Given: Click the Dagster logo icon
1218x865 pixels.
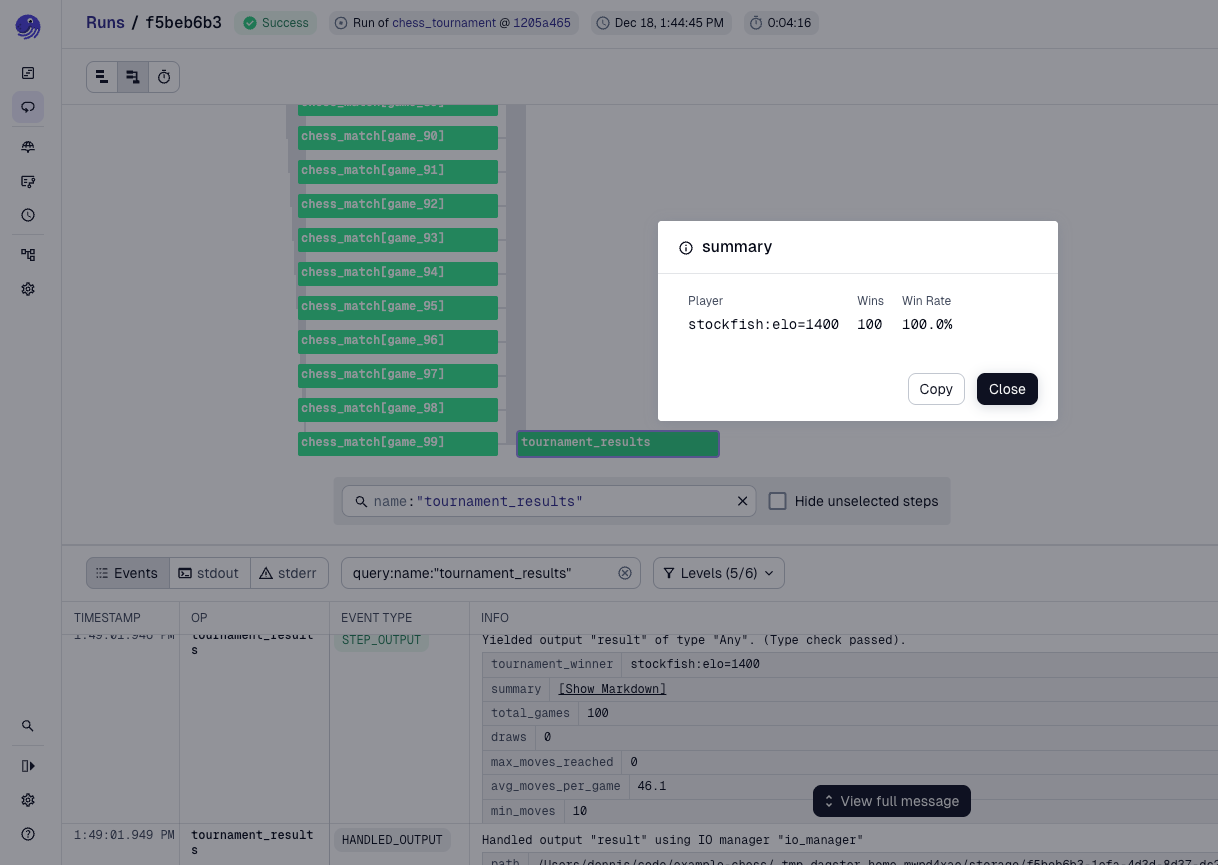Looking at the screenshot, I should point(28,27).
